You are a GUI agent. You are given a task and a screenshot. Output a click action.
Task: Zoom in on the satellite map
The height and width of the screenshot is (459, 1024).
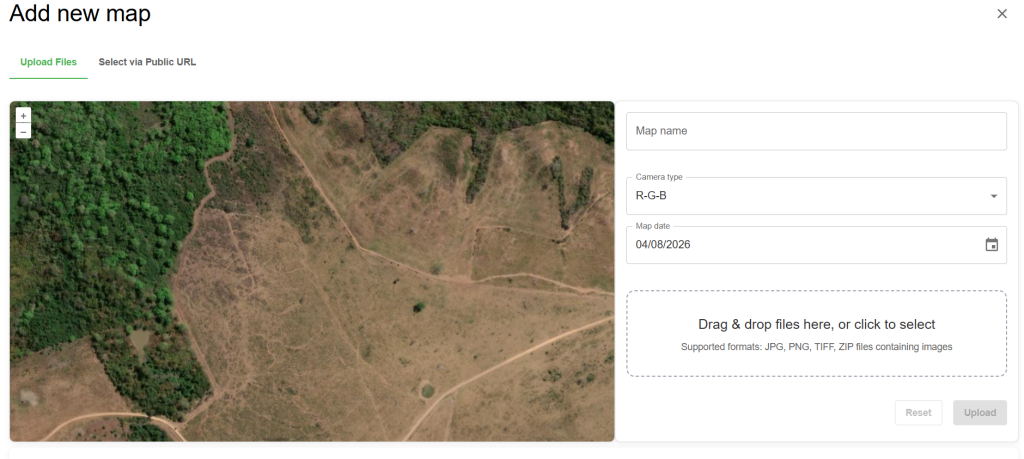pyautogui.click(x=24, y=116)
